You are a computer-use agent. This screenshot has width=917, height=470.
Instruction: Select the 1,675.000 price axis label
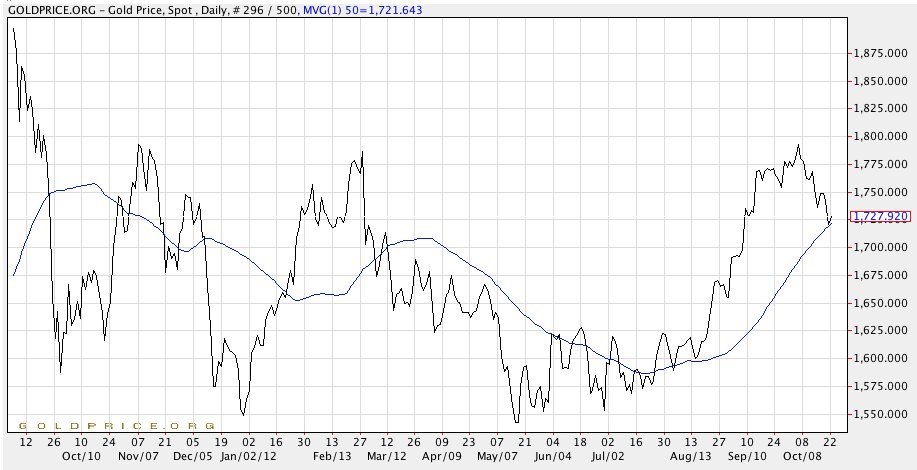pyautogui.click(x=881, y=275)
